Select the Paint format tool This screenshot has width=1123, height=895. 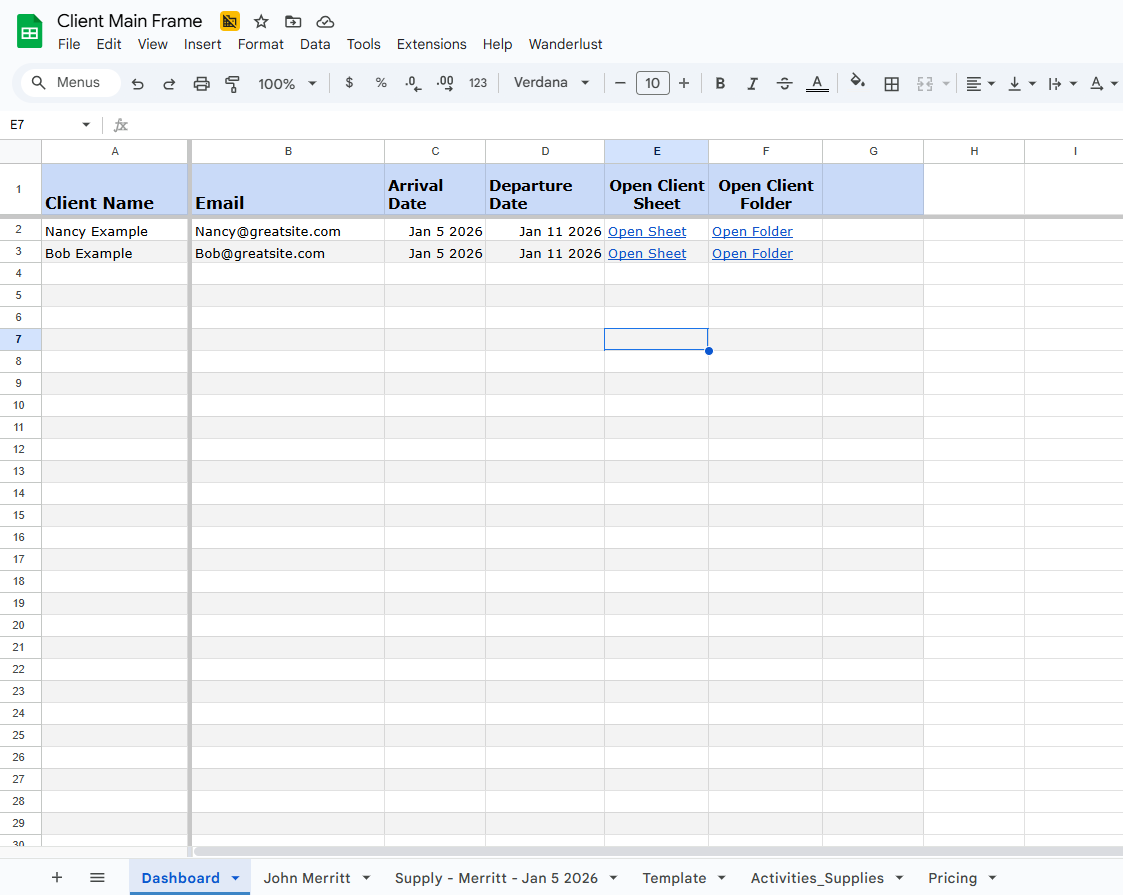(x=233, y=84)
